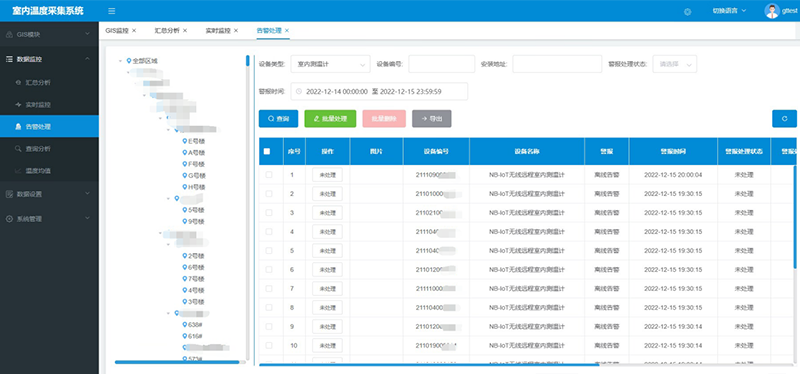Click the refresh icon button above table
Viewport: 800px width, 374px height.
pos(784,118)
